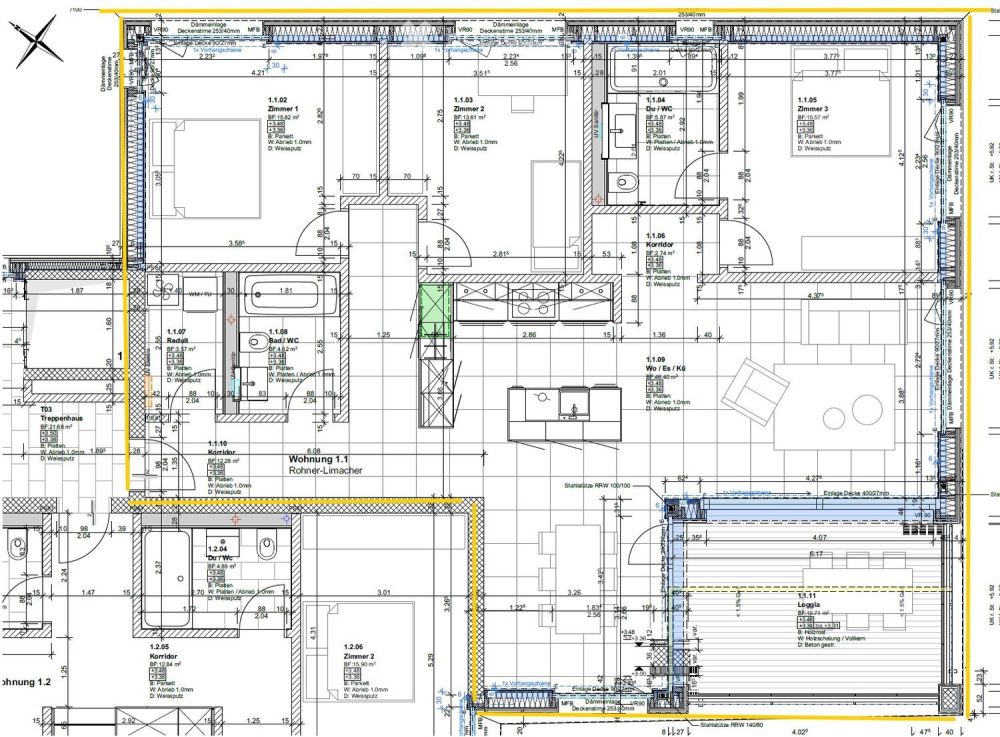Click the 'UV Sanitär' vertical shaft label
This screenshot has height=737, width=1000.
click(598, 125)
